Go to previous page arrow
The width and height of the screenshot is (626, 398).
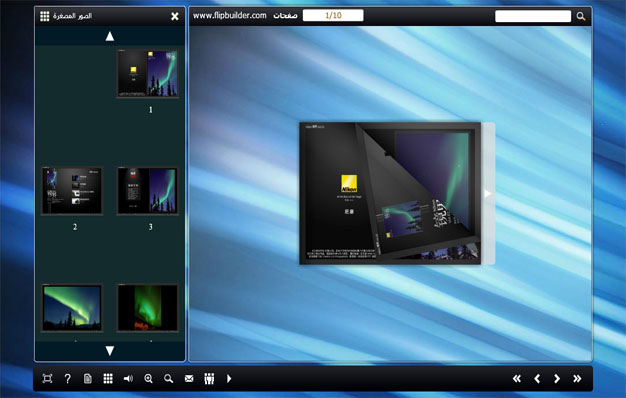[x=537, y=378]
